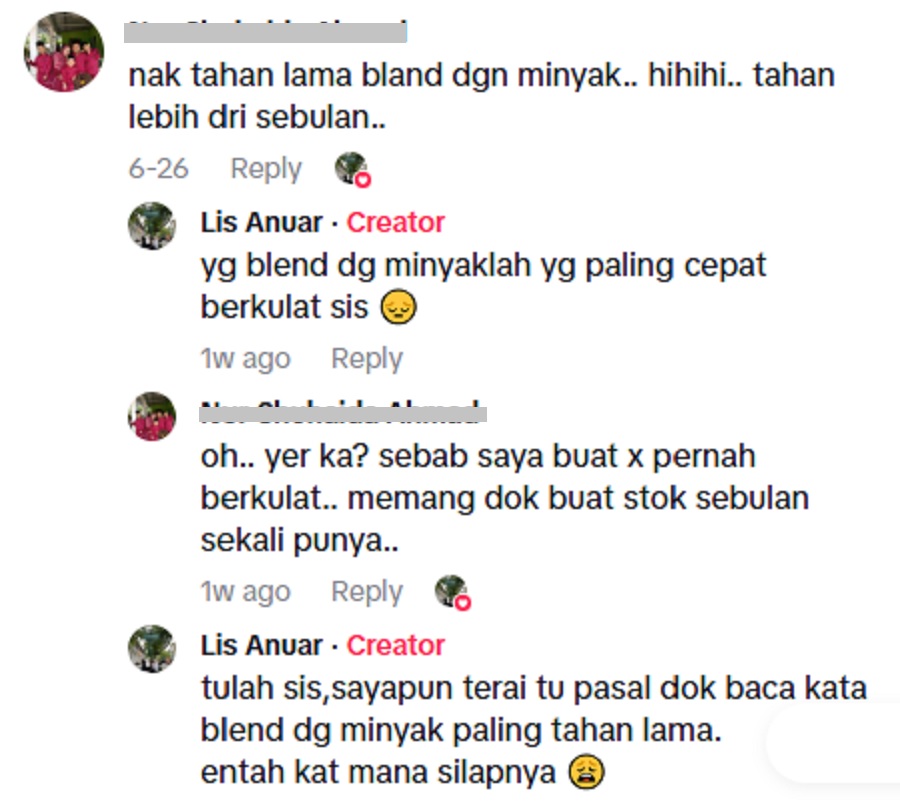The width and height of the screenshot is (900, 809).
Task: Open the pink-shirt avatar on the 'oh.. yer ka?' reply
Action: point(152,416)
